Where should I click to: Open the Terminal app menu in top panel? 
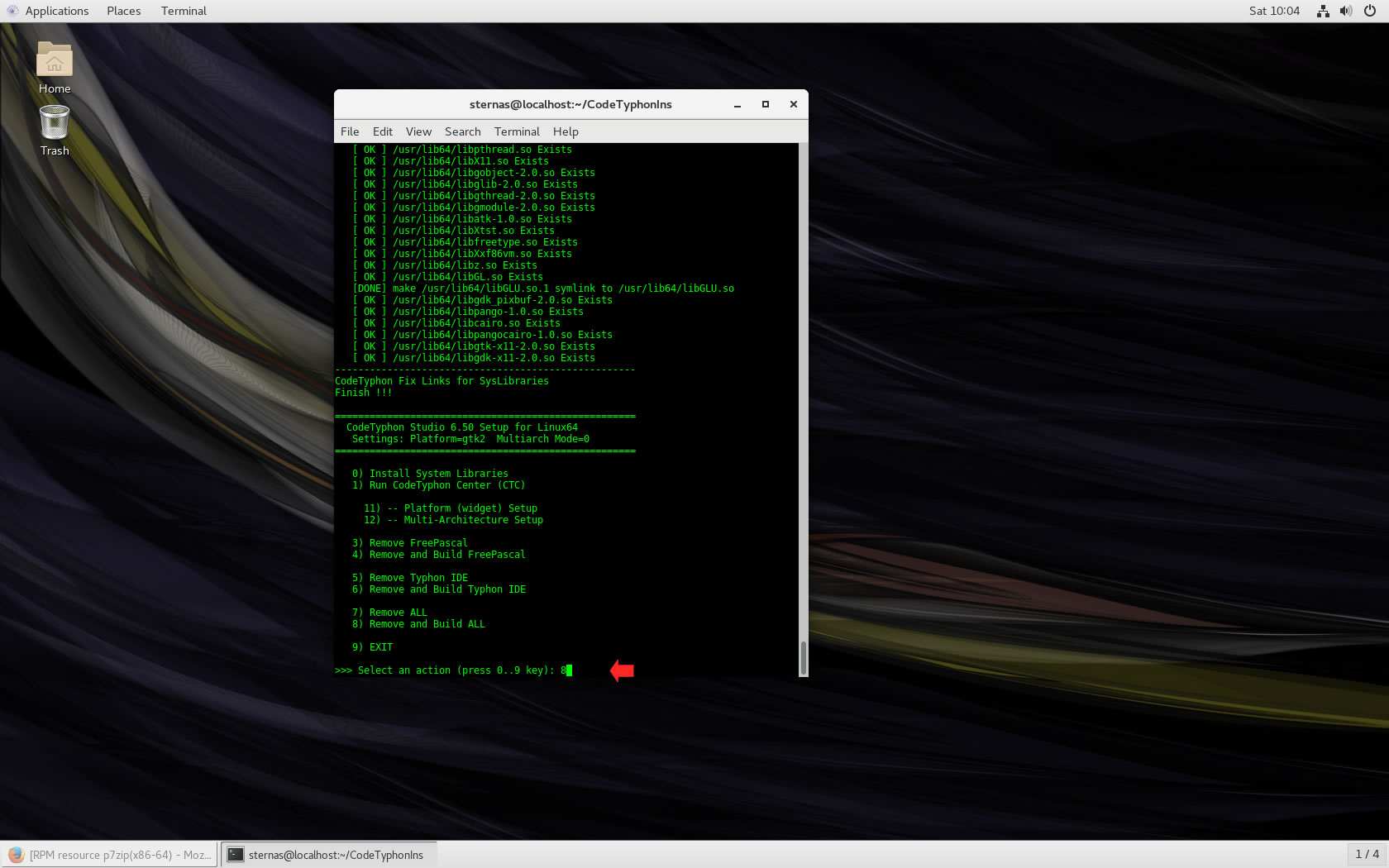184,11
